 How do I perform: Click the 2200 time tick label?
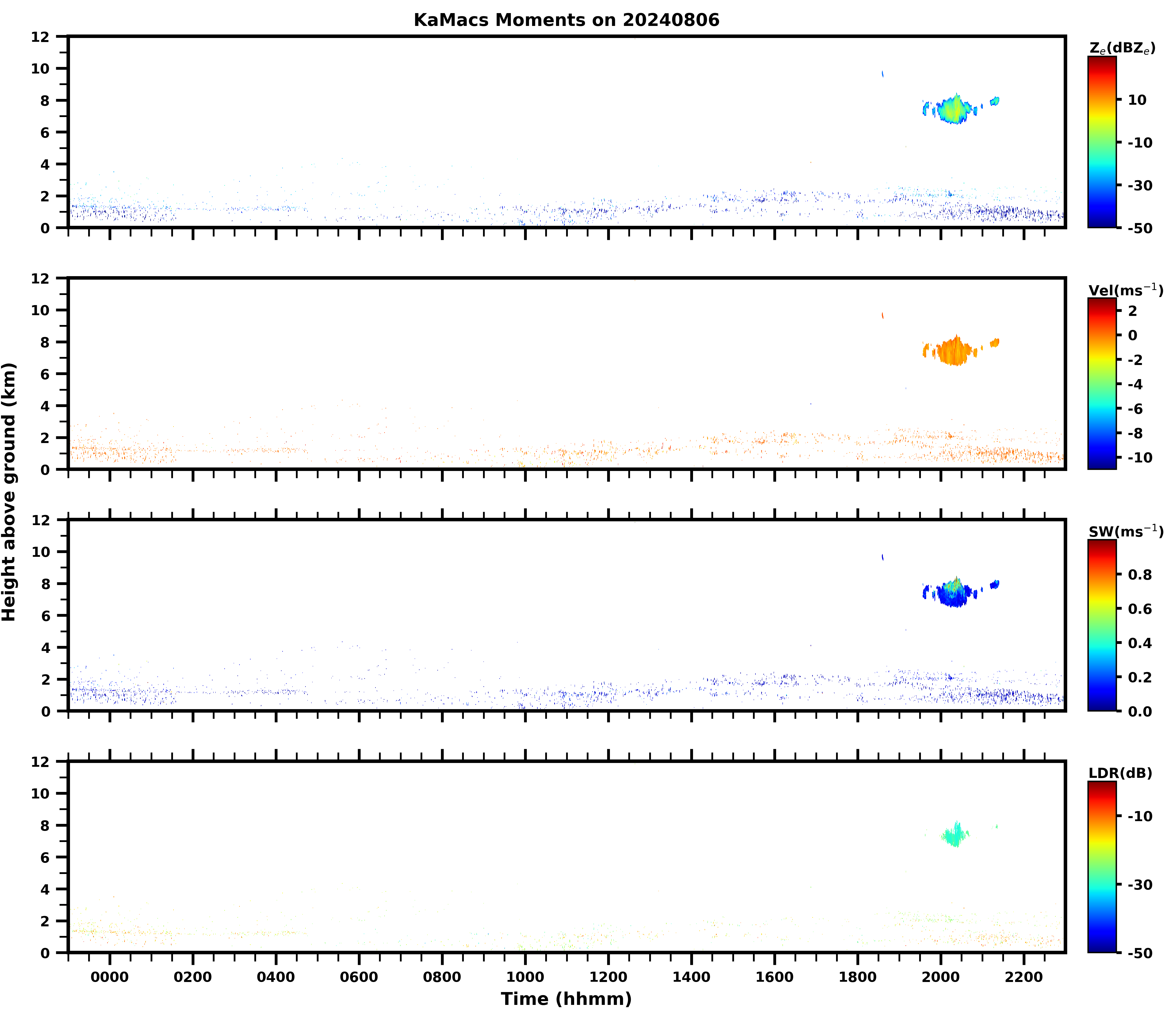1024,977
